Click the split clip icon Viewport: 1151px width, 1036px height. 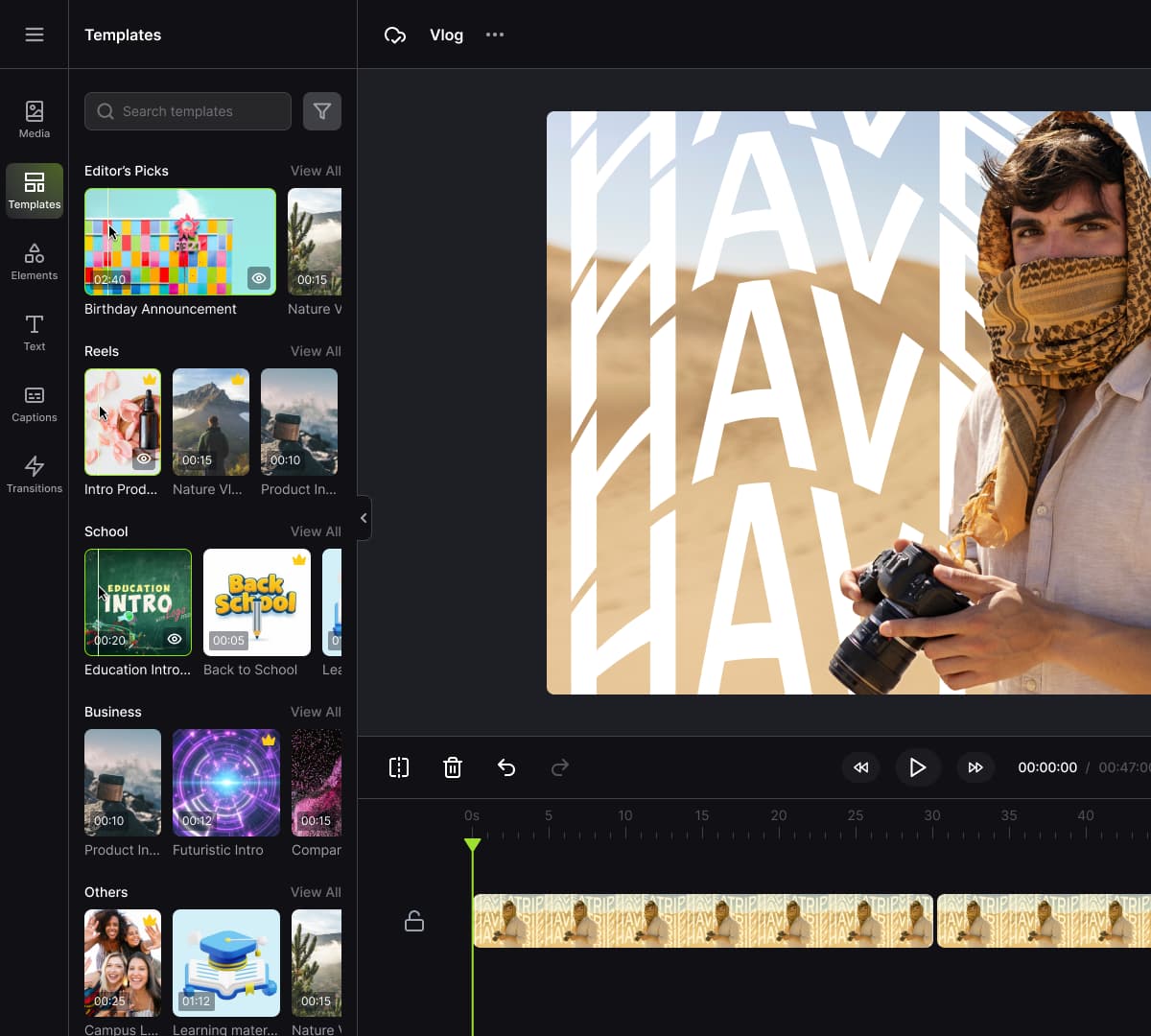(399, 767)
